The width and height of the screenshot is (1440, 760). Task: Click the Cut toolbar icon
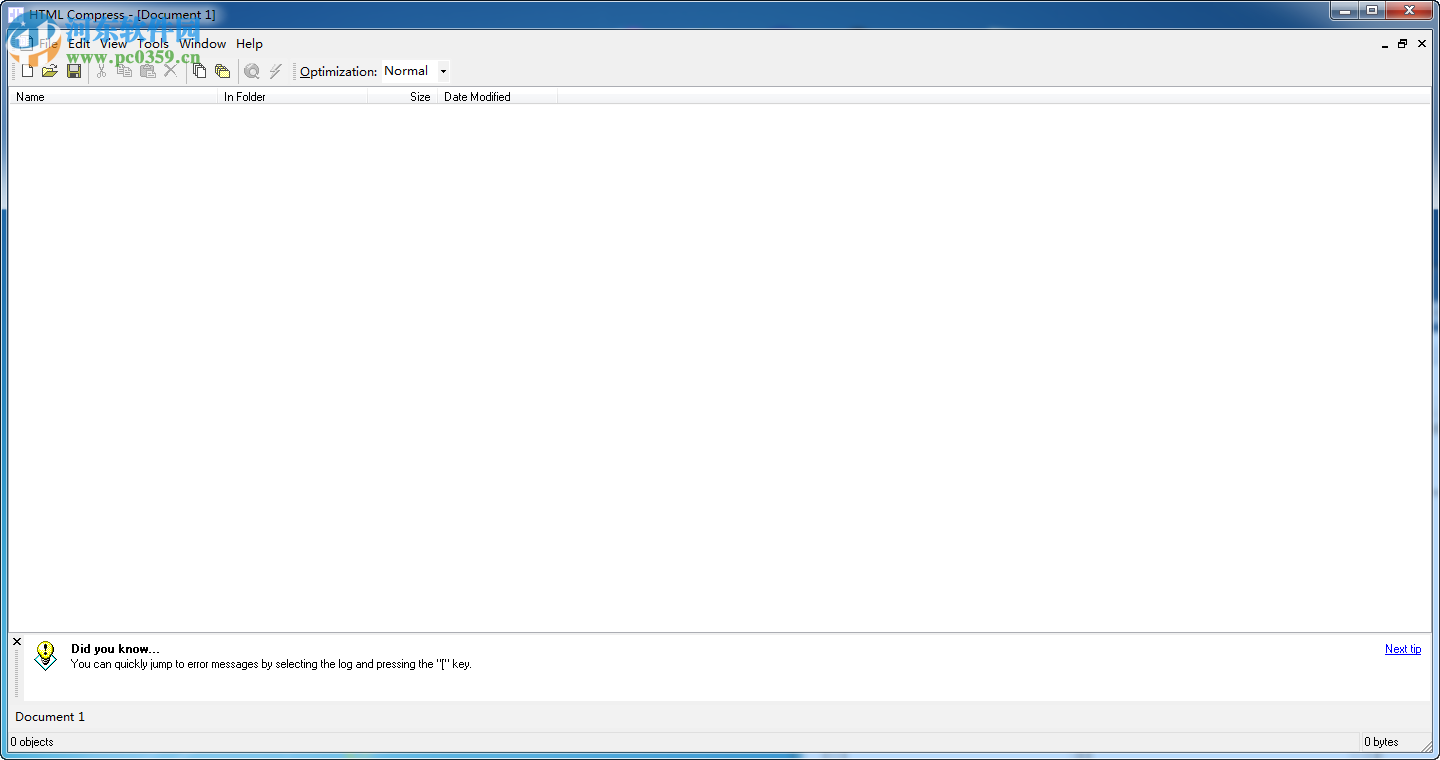tap(100, 70)
